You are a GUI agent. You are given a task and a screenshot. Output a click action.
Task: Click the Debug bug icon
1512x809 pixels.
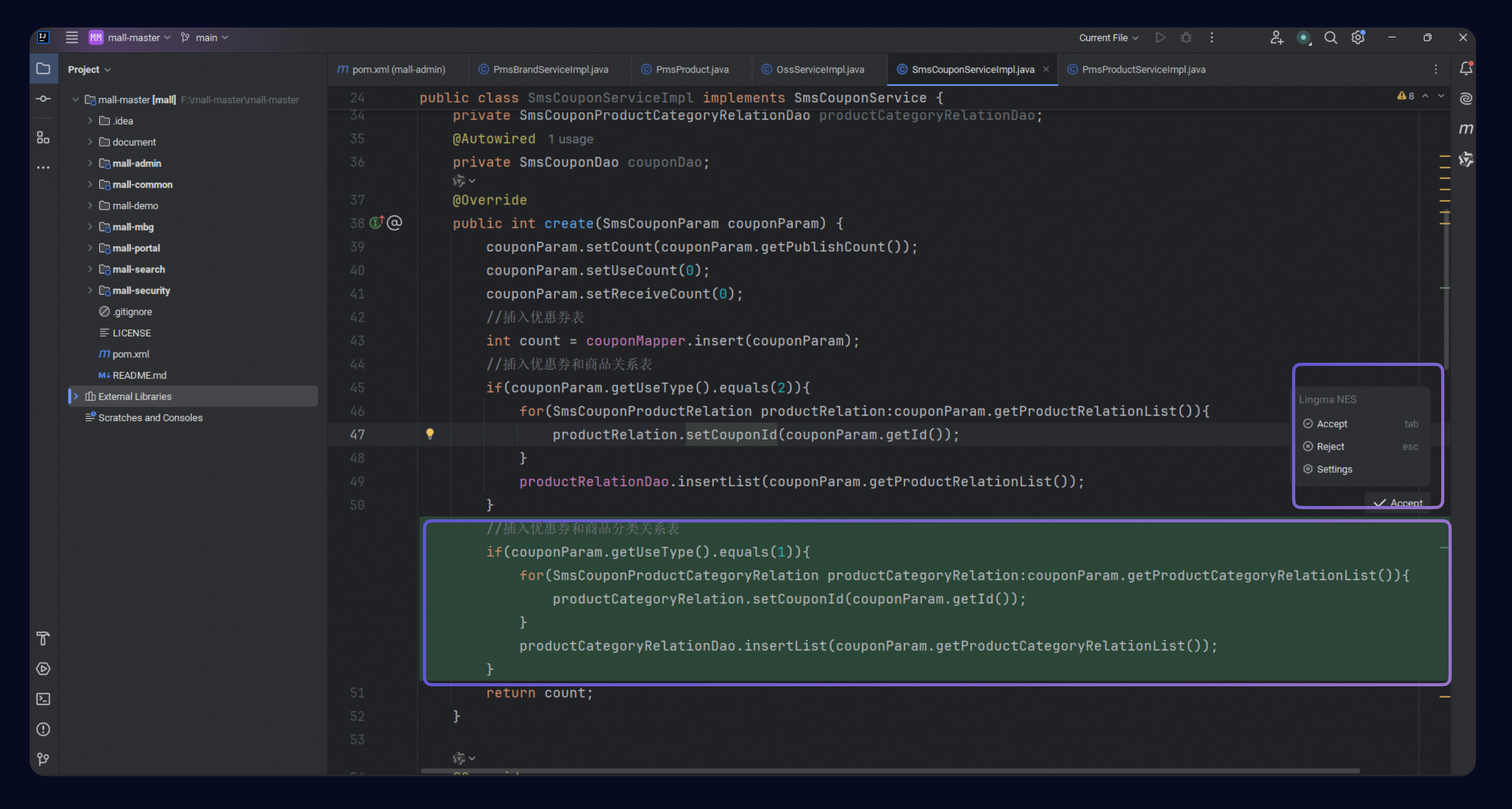[x=1186, y=38]
